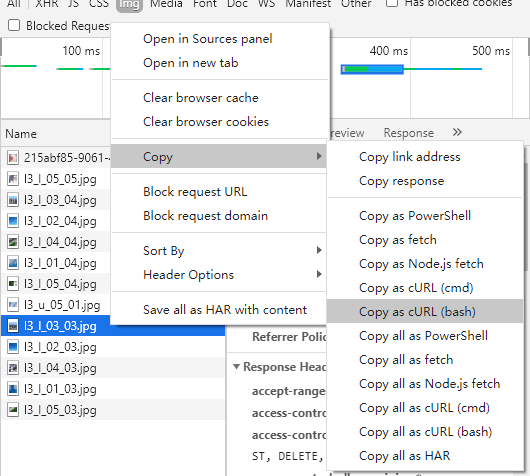Click the l3_l_05_03.jpg file icon
The width and height of the screenshot is (530, 476).
13,410
